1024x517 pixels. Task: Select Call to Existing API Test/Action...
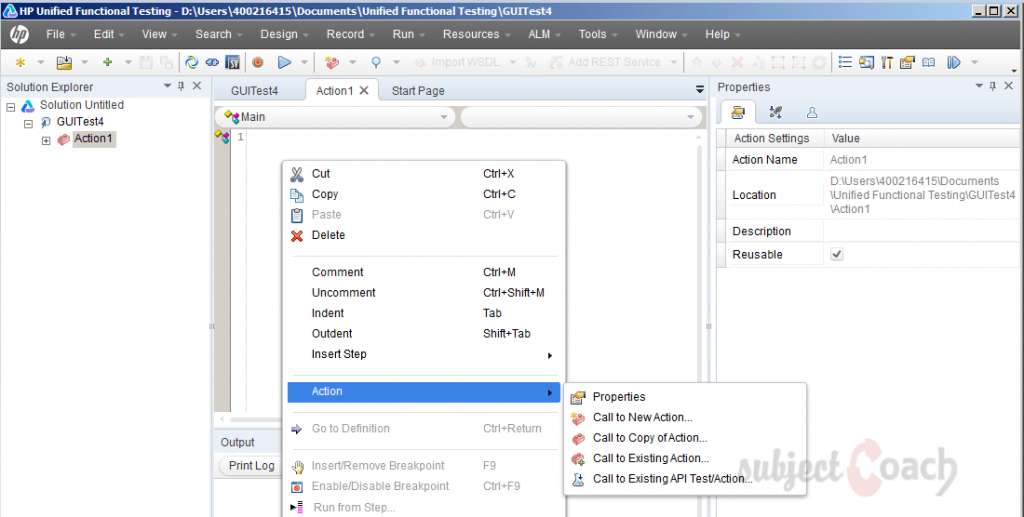[x=685, y=479]
